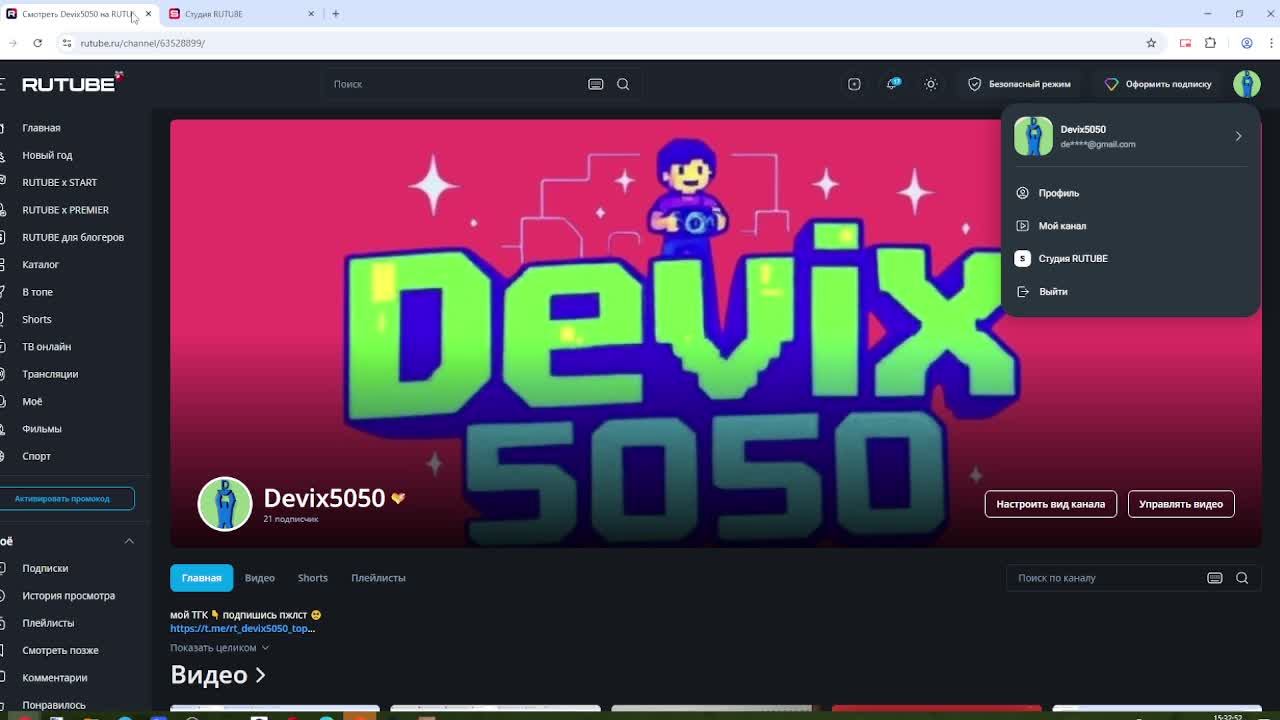Open the browser profile icon
This screenshot has width=1280, height=720.
(1247, 43)
